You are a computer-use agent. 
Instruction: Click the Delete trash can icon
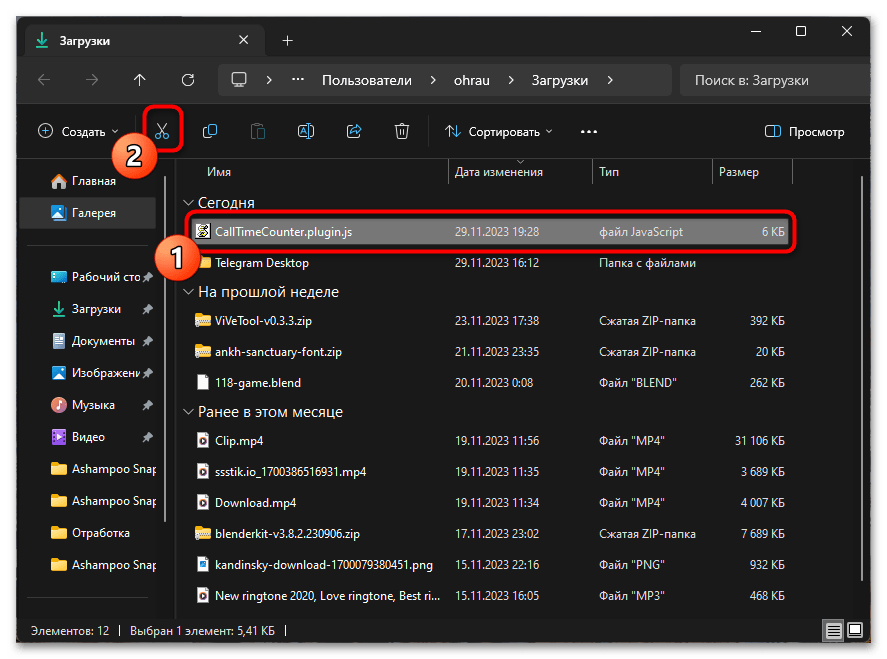pos(402,131)
